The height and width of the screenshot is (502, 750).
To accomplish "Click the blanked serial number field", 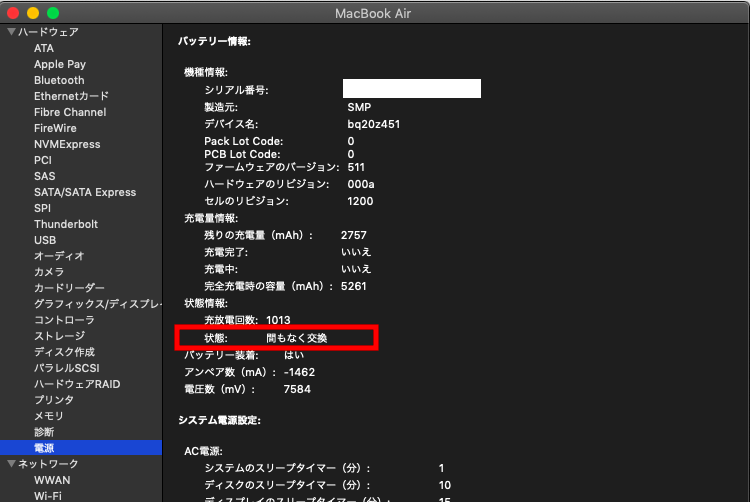I will click(412, 88).
